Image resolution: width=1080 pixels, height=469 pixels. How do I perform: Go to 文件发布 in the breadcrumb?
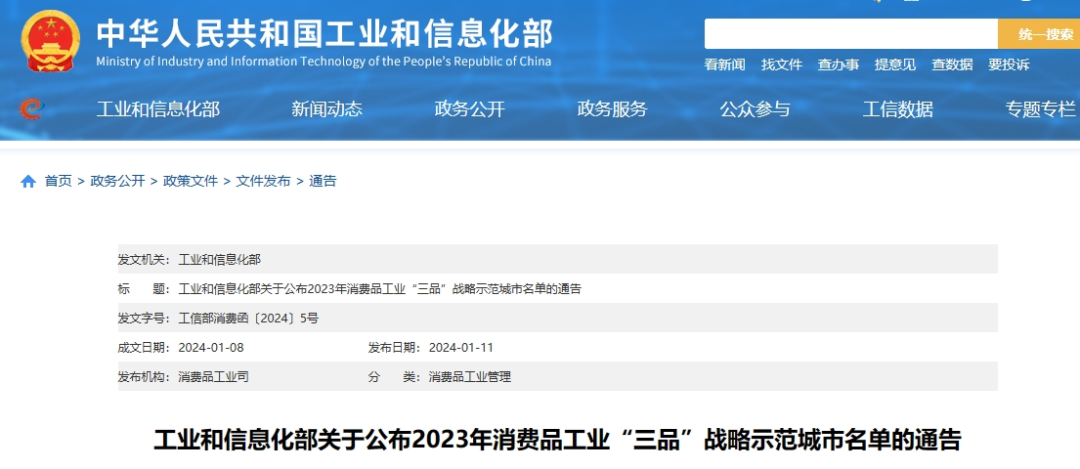coord(263,181)
